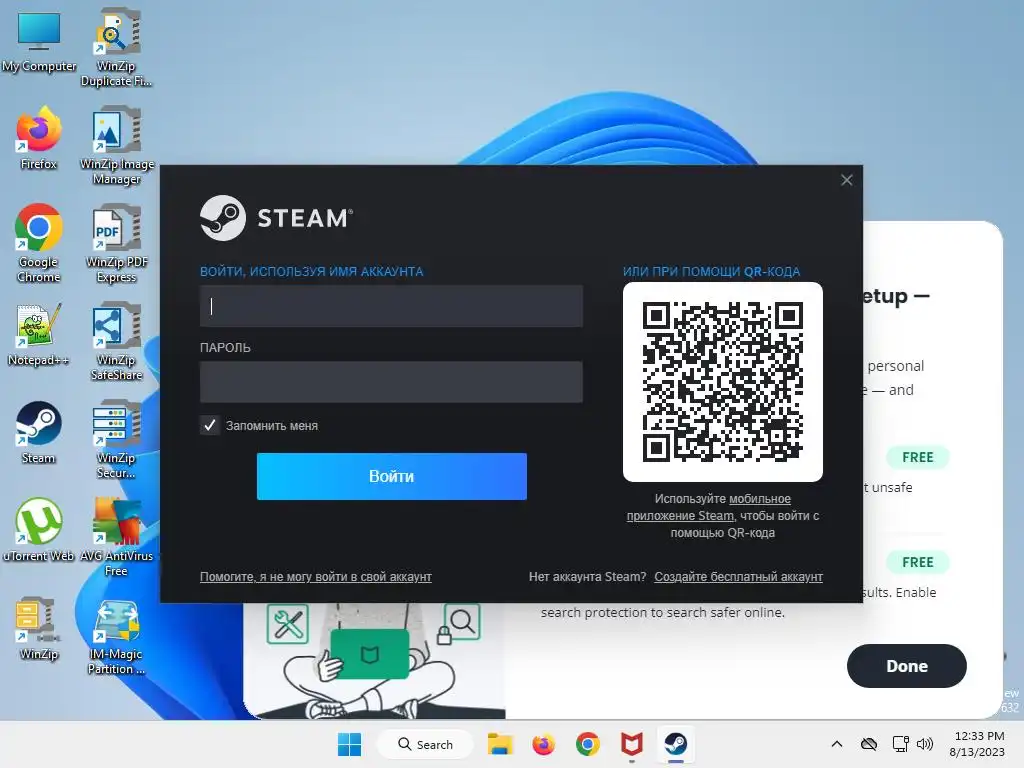
Task: Select WinZip Image Manager desktop icon
Action: click(x=116, y=145)
